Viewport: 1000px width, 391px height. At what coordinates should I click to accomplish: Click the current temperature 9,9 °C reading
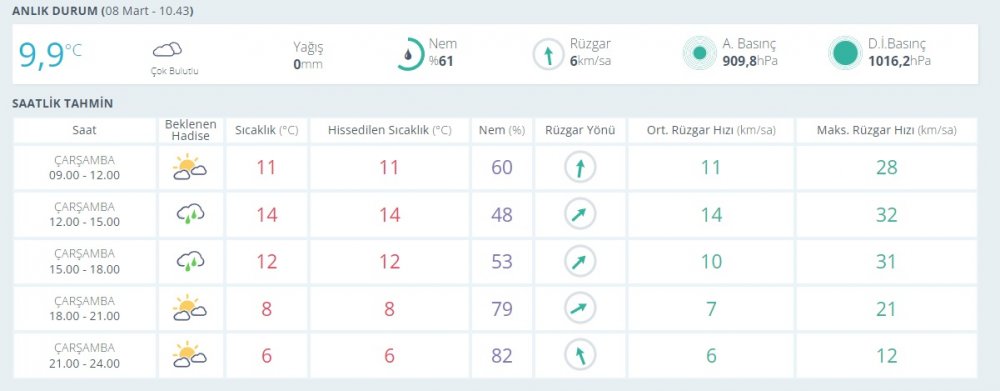point(50,54)
